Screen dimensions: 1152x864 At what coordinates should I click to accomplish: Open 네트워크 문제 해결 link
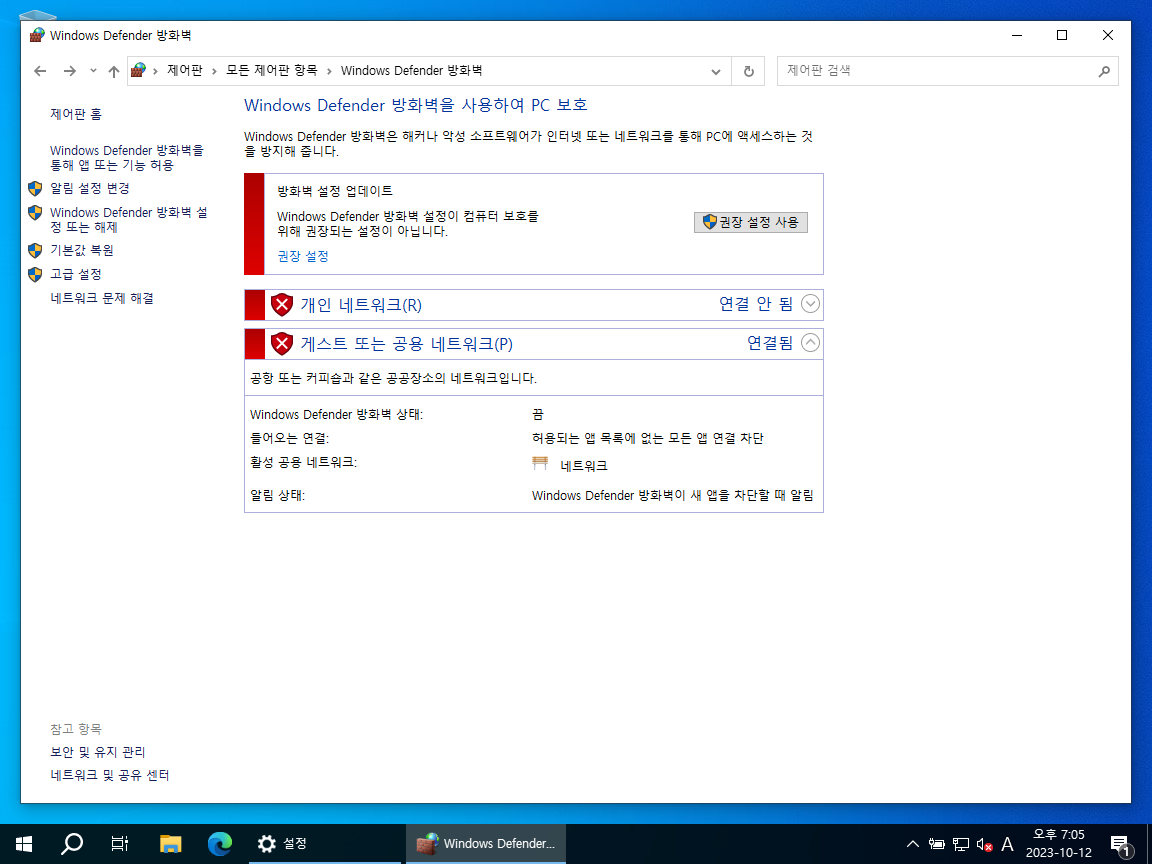(102, 298)
